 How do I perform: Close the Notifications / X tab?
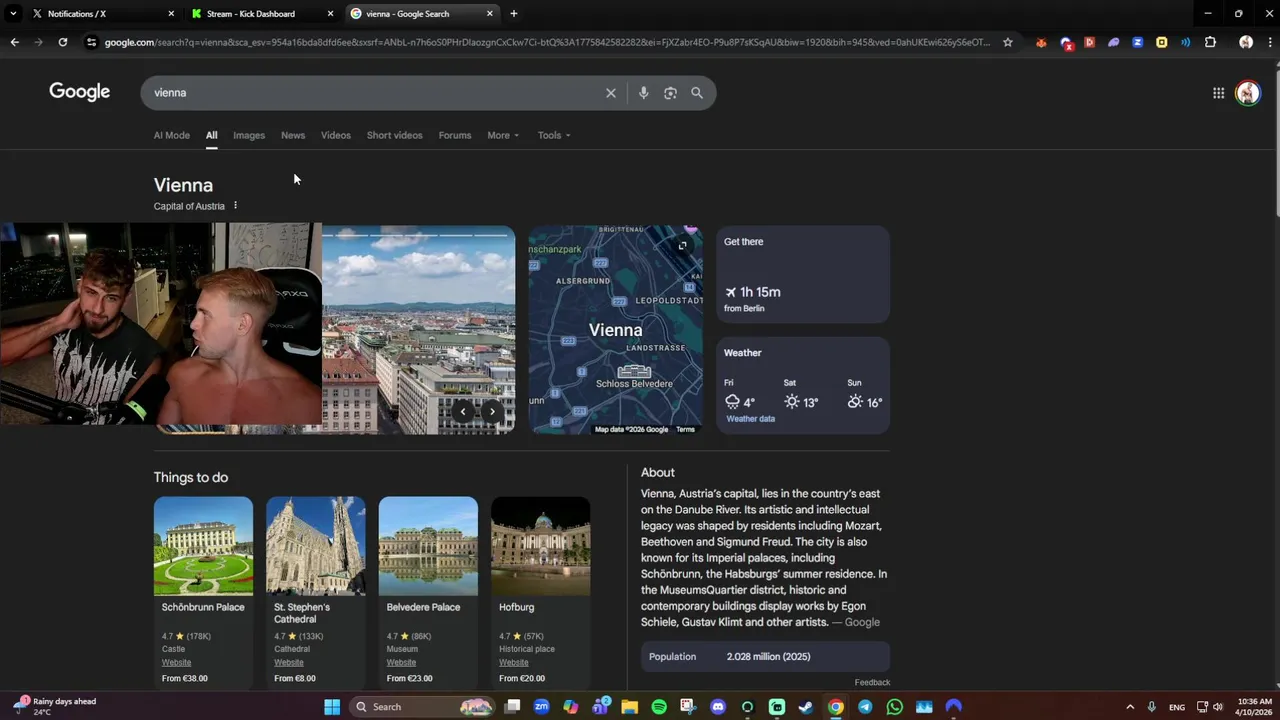(171, 14)
